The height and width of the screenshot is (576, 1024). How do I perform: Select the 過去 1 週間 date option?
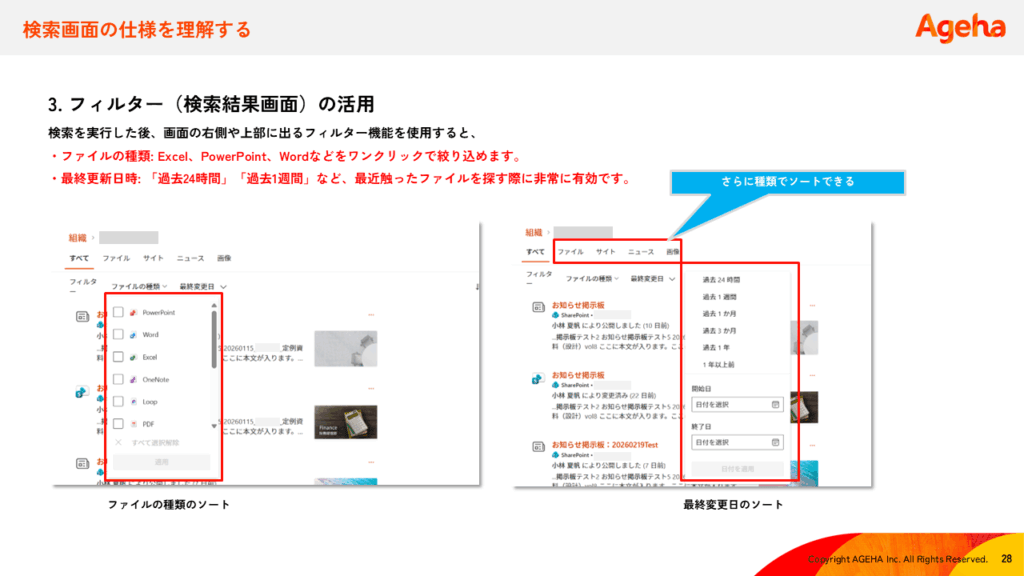(721, 297)
